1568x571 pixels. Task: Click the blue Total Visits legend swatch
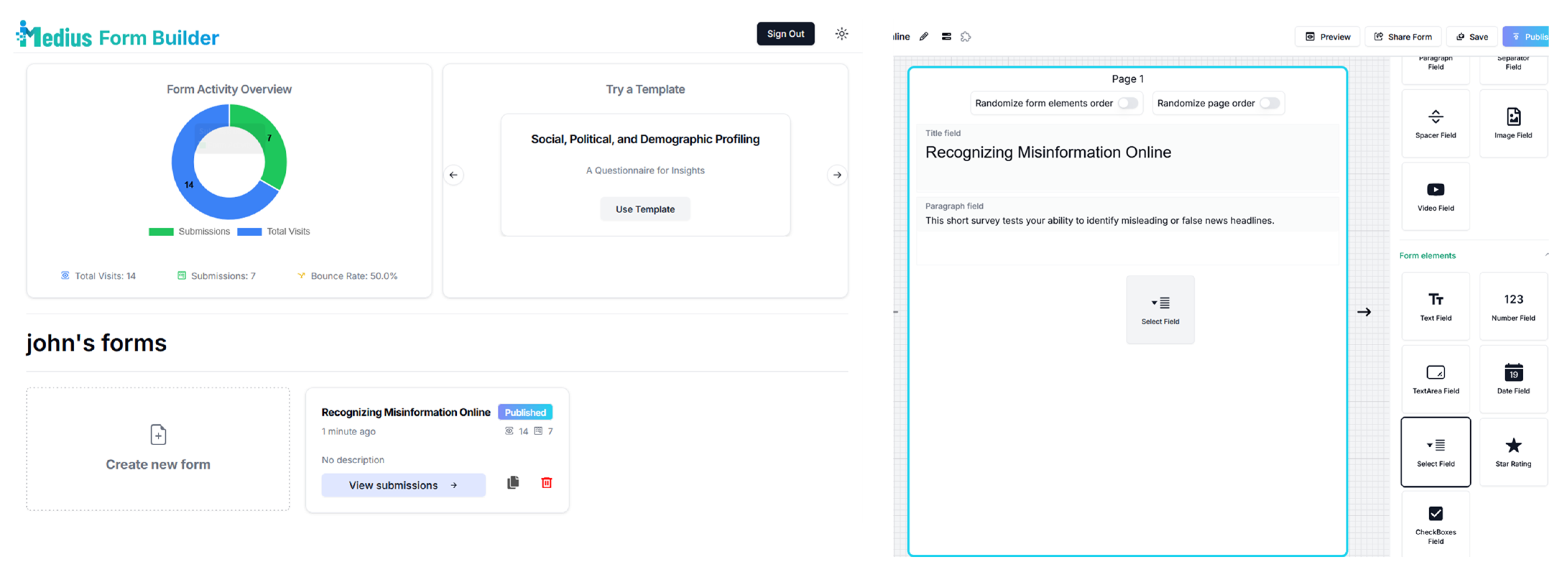point(249,232)
